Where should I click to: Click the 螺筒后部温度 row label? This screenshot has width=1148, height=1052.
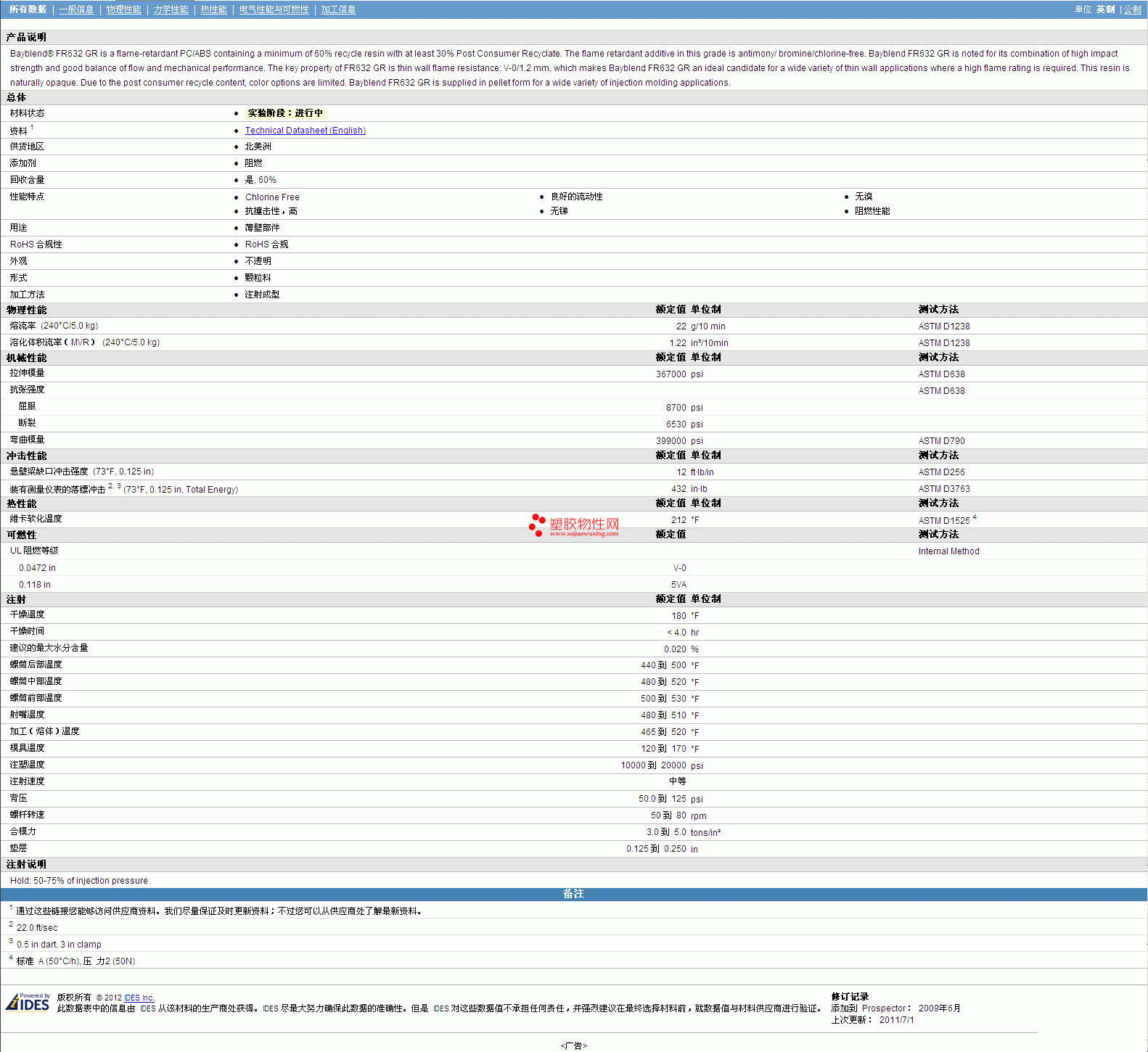36,665
